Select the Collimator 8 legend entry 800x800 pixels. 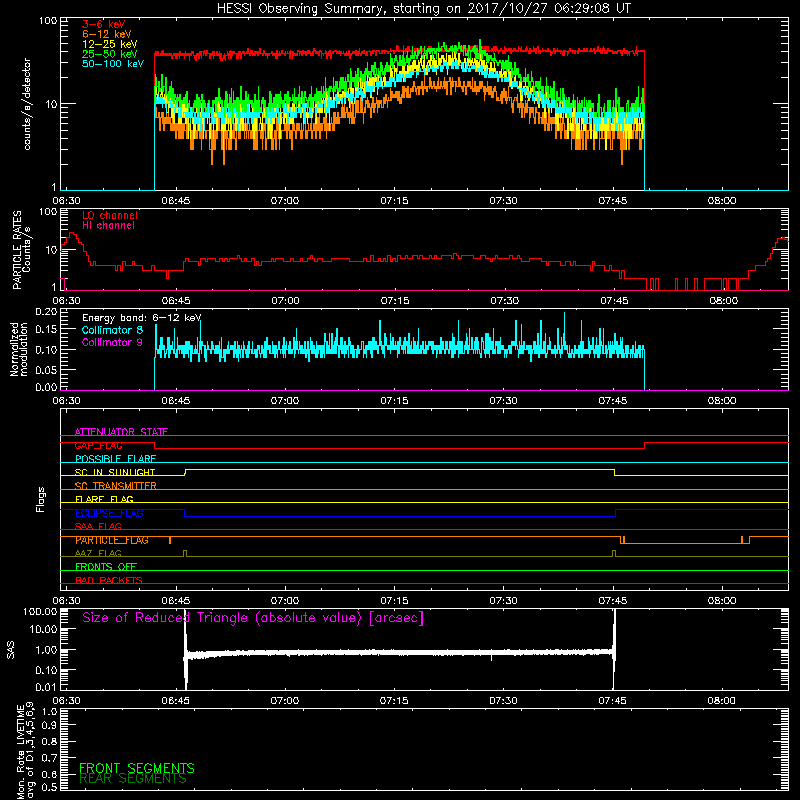(x=112, y=330)
